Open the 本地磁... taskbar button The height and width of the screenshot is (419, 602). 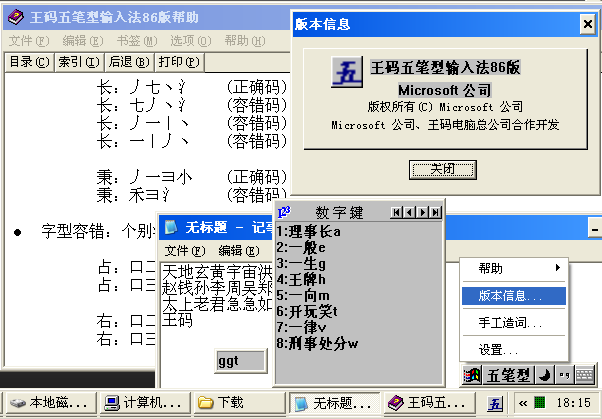pos(51,403)
